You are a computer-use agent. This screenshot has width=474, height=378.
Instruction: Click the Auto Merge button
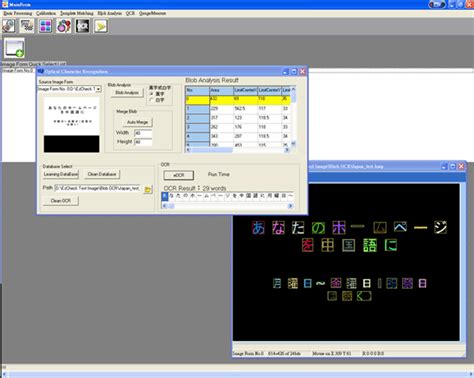coord(137,122)
